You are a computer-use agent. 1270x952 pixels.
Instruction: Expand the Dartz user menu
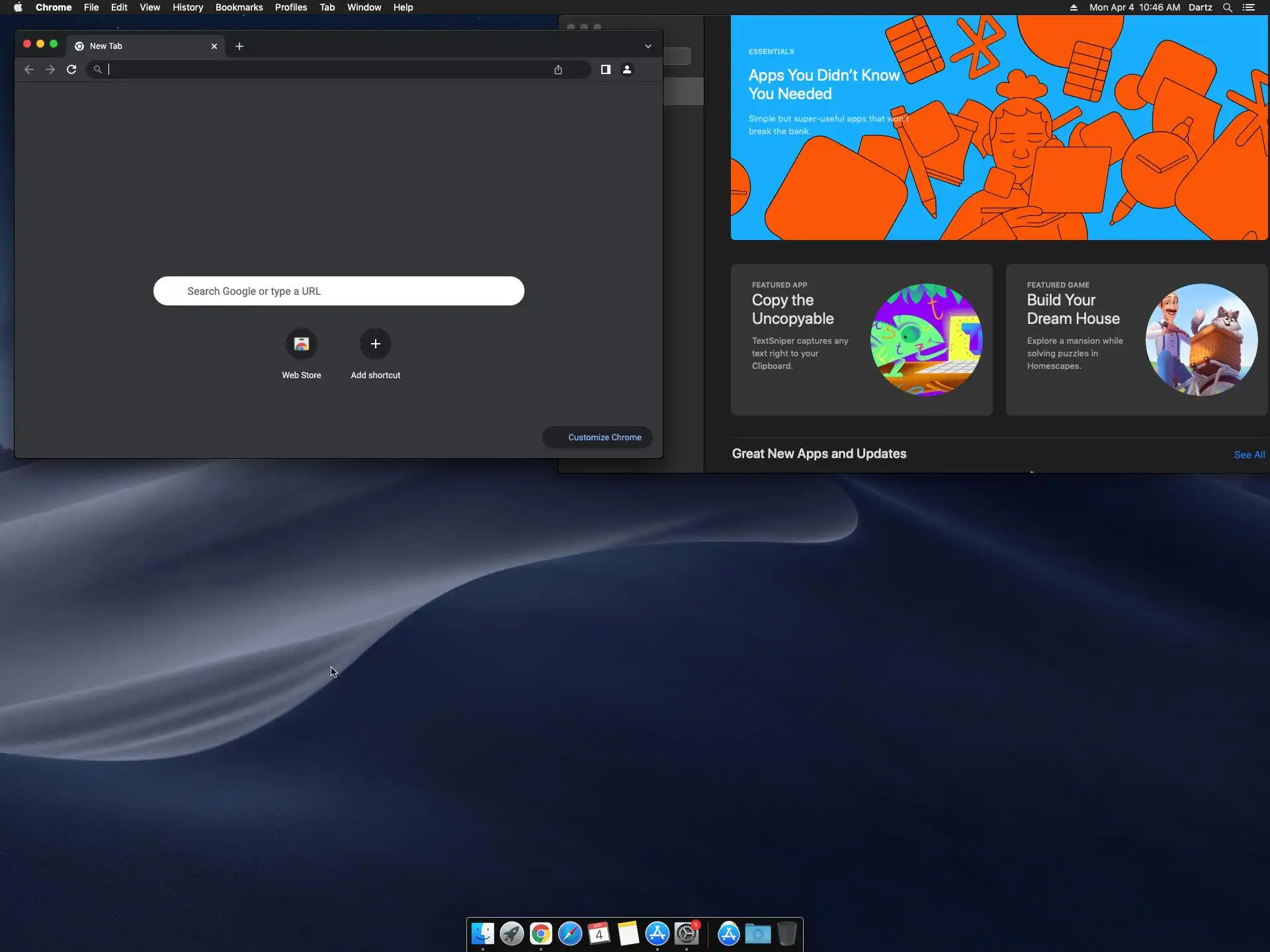1200,7
